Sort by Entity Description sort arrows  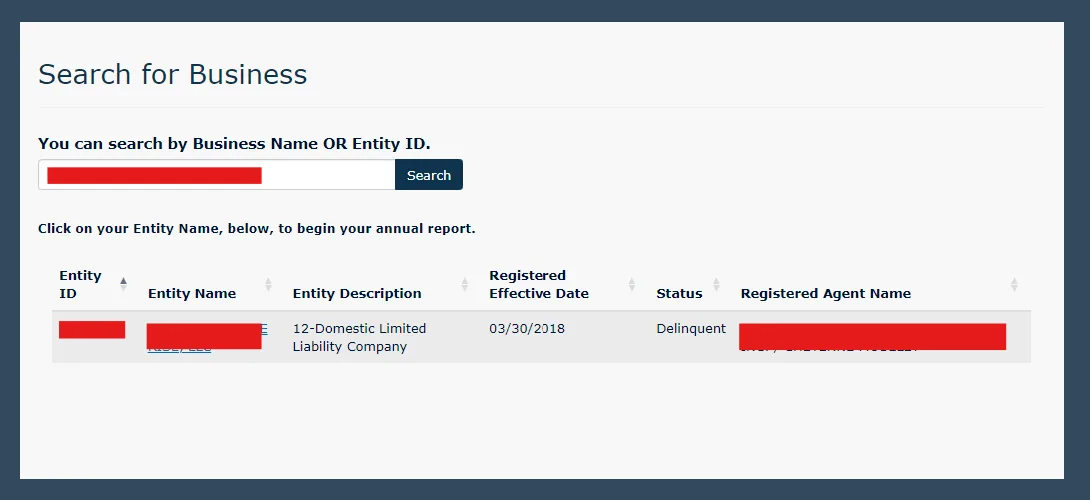464,284
